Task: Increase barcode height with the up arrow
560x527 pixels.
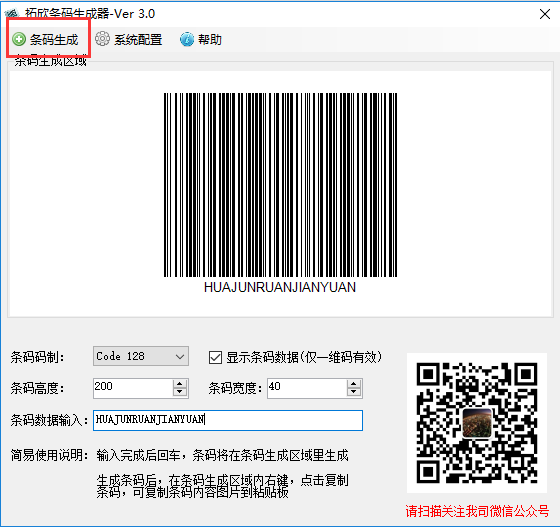Action: tap(180, 384)
